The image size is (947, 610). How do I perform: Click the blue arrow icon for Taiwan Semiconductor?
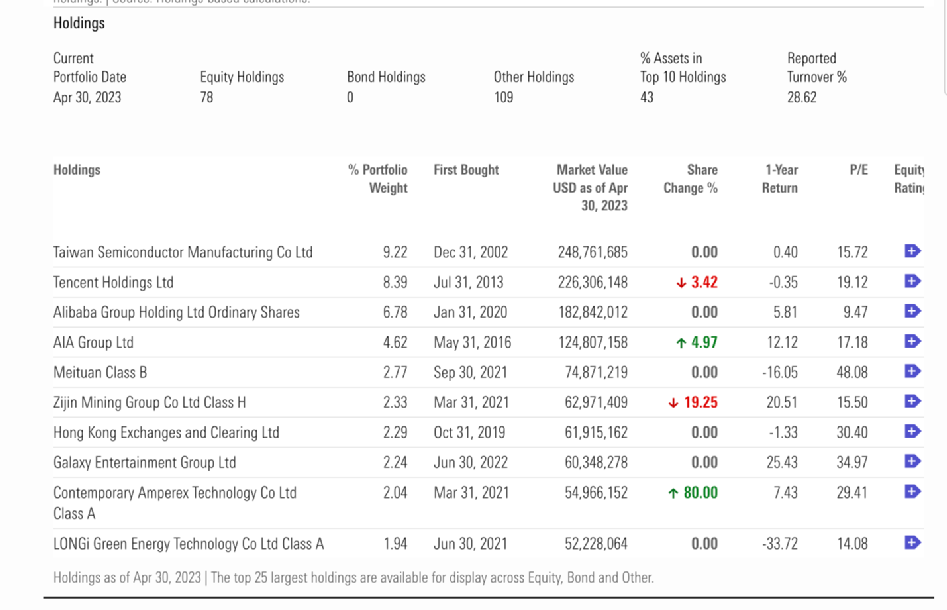[912, 251]
